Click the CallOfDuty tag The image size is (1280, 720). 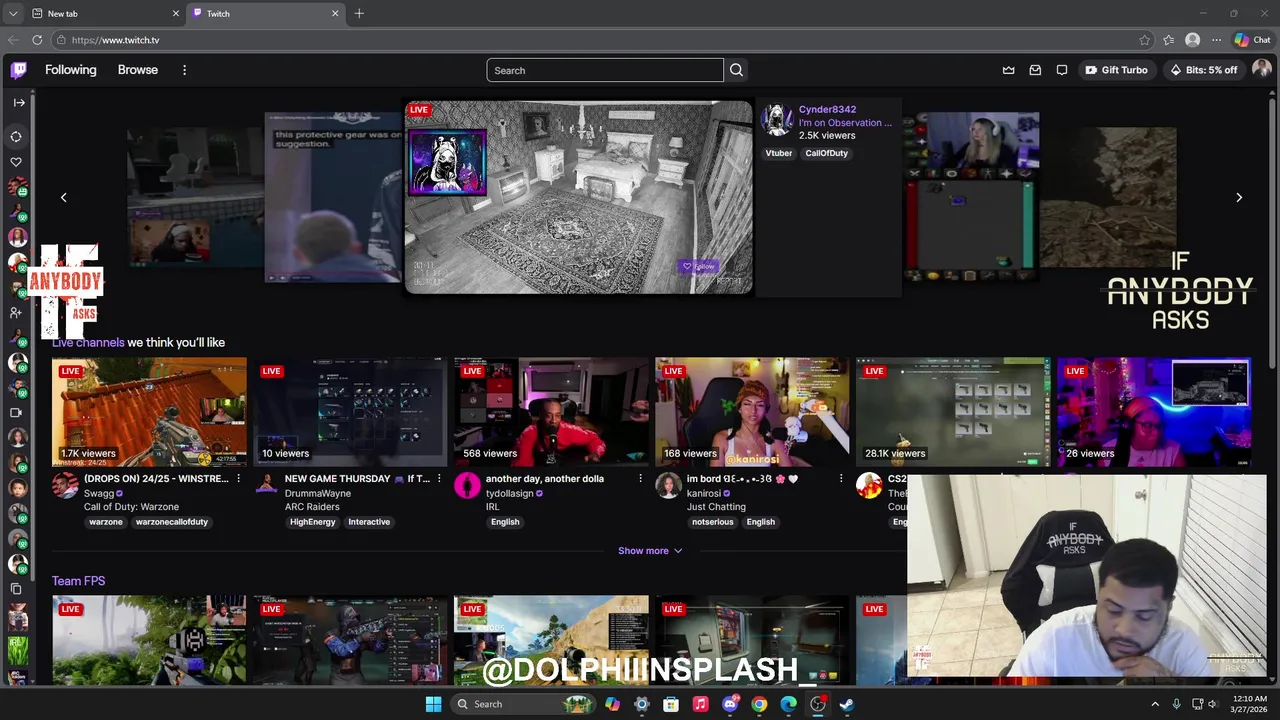click(827, 153)
